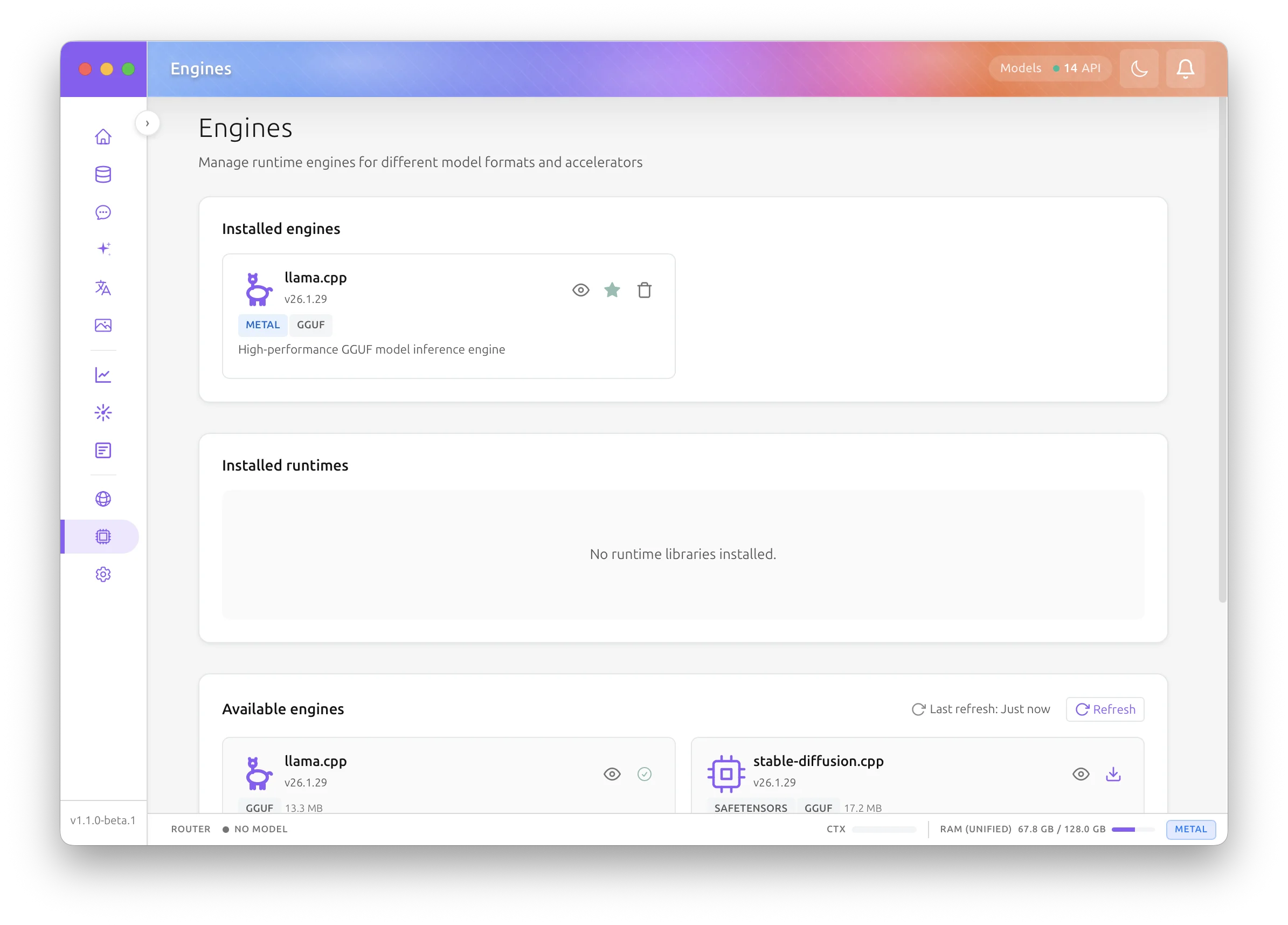Open the Home sidebar icon

coord(103,137)
